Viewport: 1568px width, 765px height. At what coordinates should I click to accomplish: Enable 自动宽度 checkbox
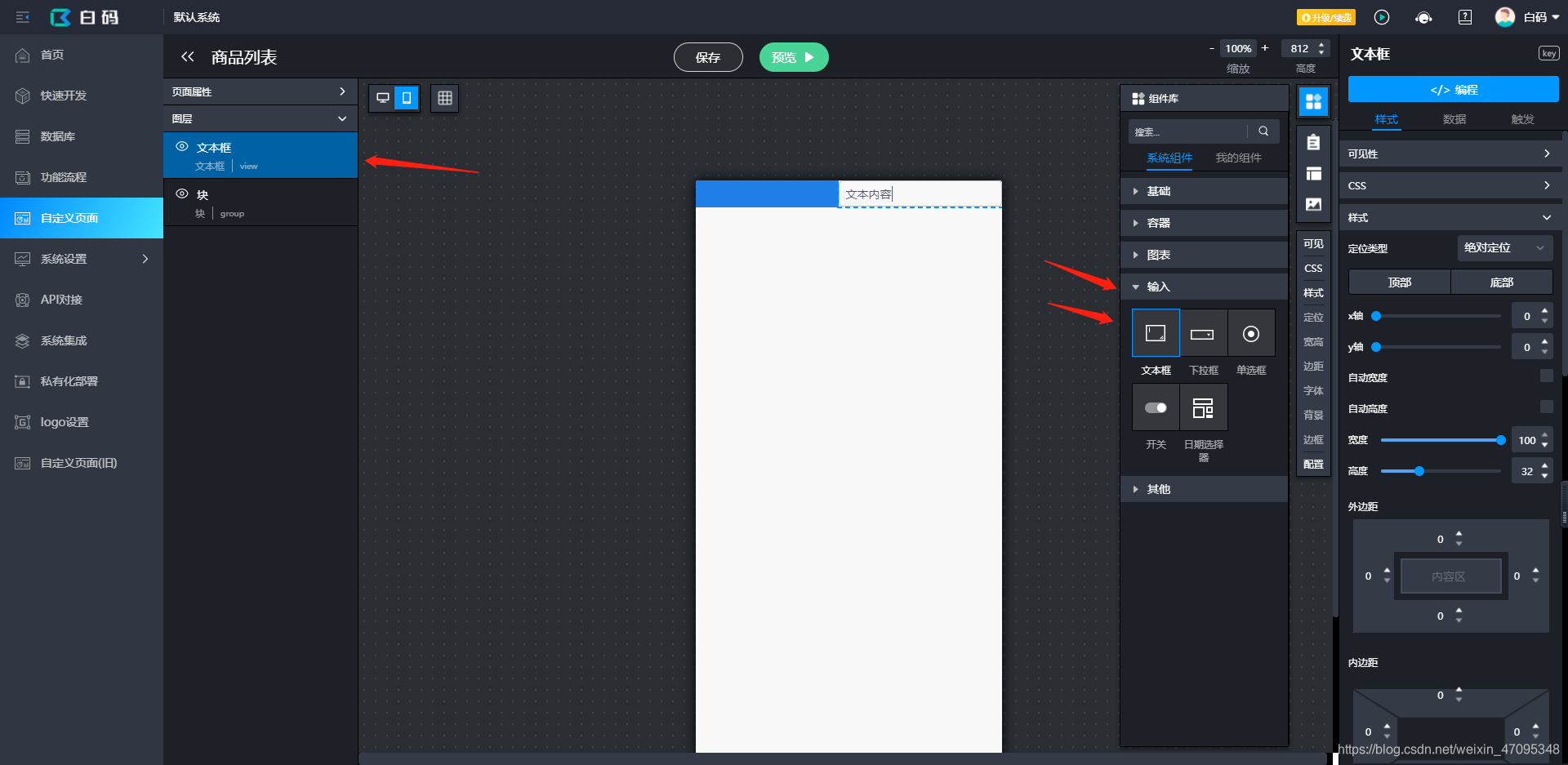(x=1546, y=376)
